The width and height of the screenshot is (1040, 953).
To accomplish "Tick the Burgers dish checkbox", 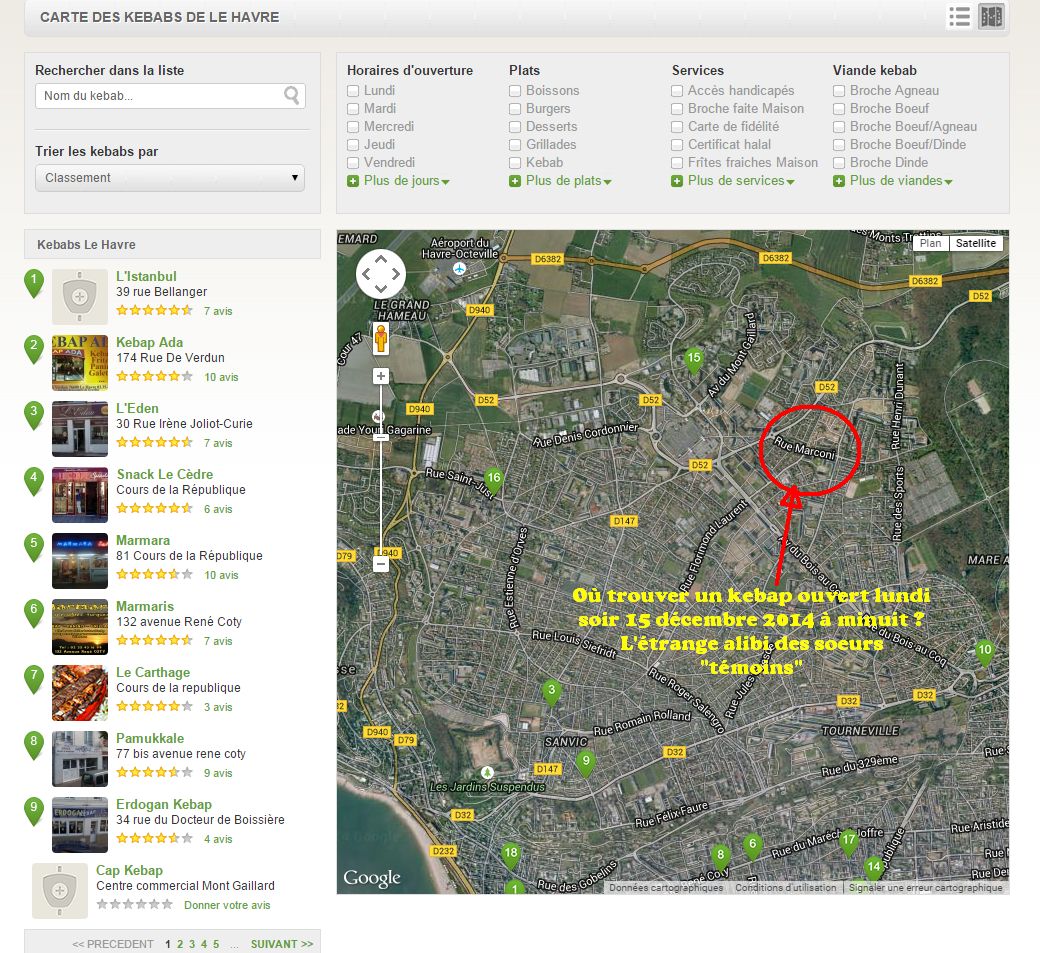I will tap(515, 108).
